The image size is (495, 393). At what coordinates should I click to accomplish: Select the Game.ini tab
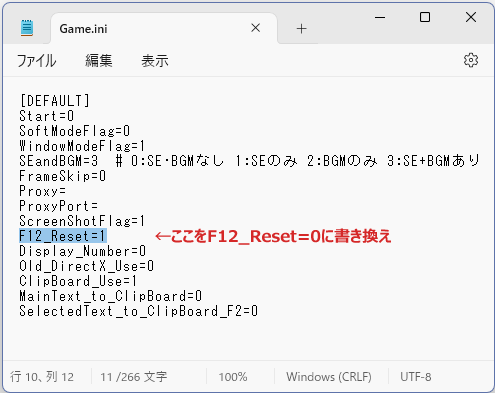[x=83, y=29]
